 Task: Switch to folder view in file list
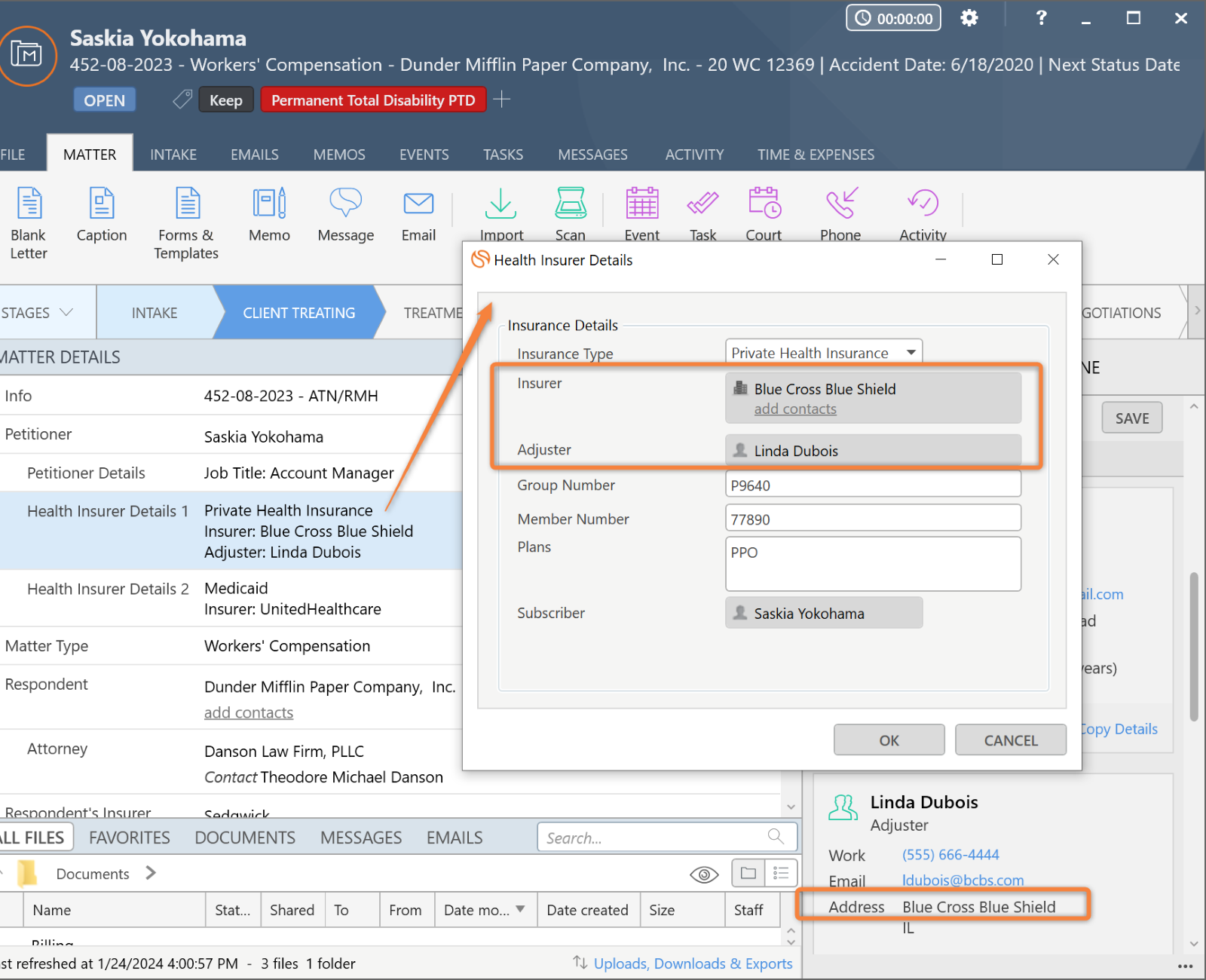748,873
